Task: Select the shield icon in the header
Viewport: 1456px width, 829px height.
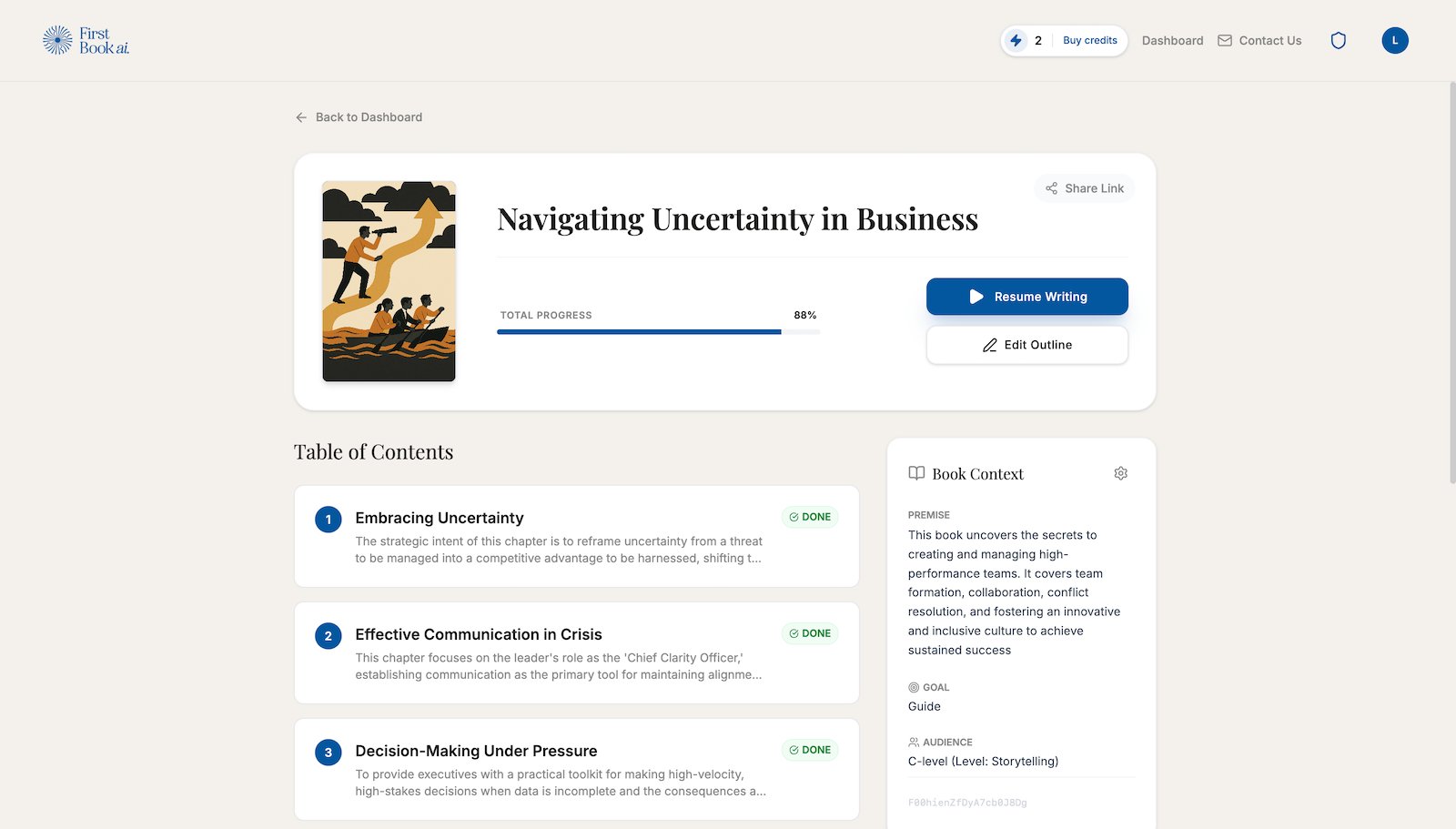Action: tap(1338, 40)
